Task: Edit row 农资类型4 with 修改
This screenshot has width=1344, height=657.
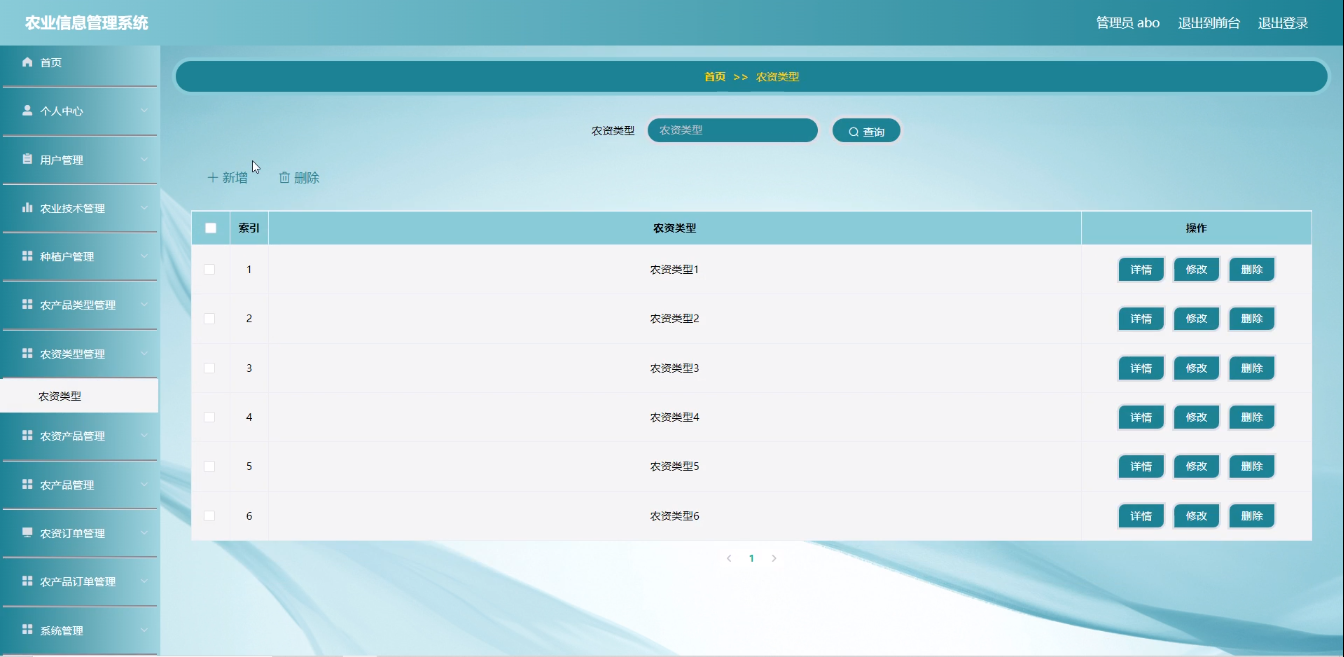Action: (1196, 418)
